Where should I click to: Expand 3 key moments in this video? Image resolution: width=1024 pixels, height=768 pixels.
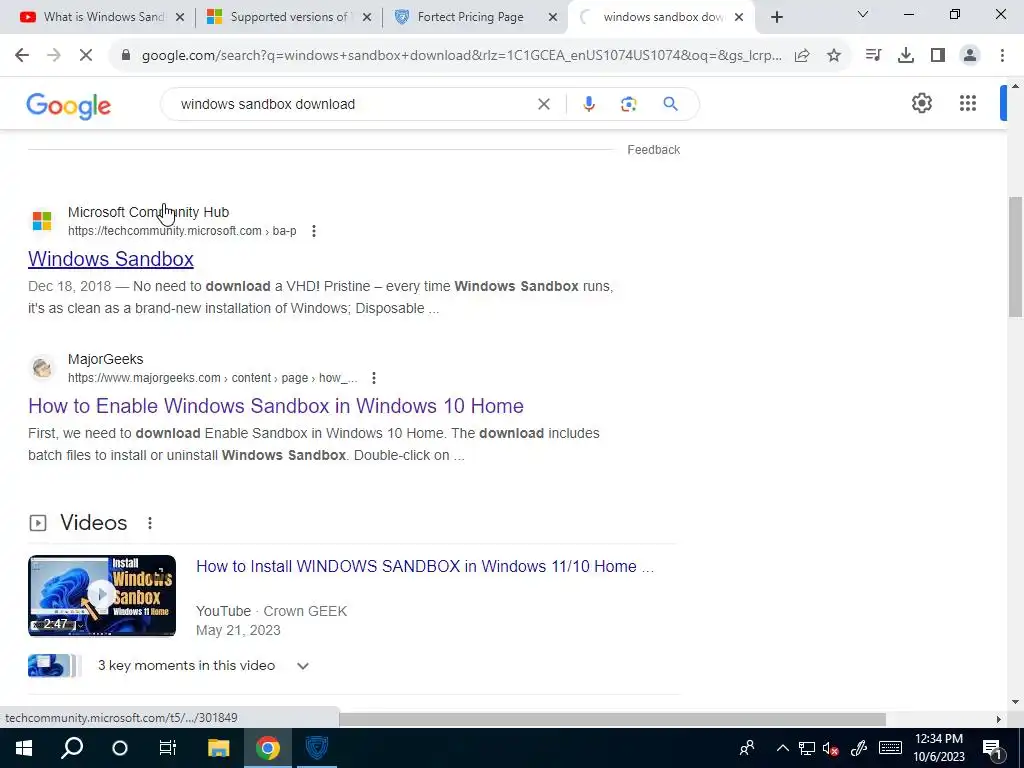click(302, 666)
